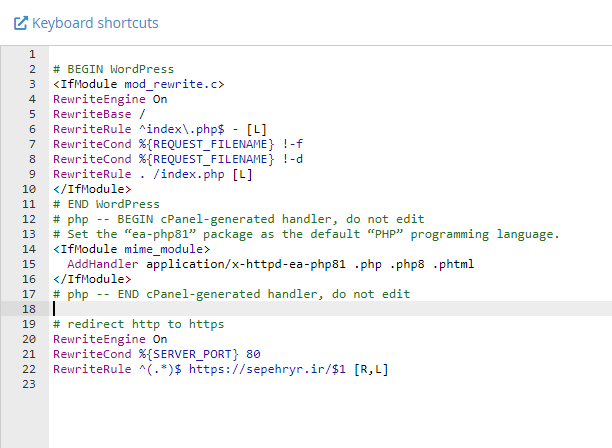612x448 pixels.
Task: Place cursor on first REQUEST_FILENAME !-f condition
Action: tap(178, 144)
